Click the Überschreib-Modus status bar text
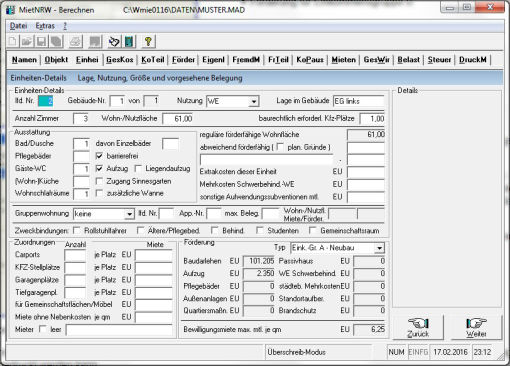The image size is (510, 366). coord(296,352)
